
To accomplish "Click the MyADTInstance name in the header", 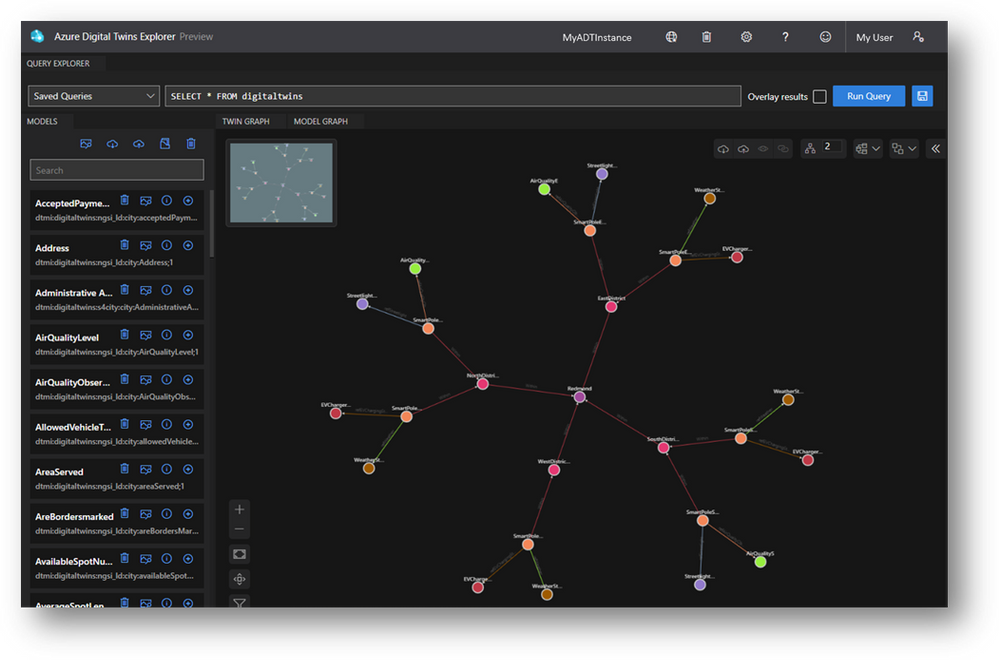I will 596,38.
